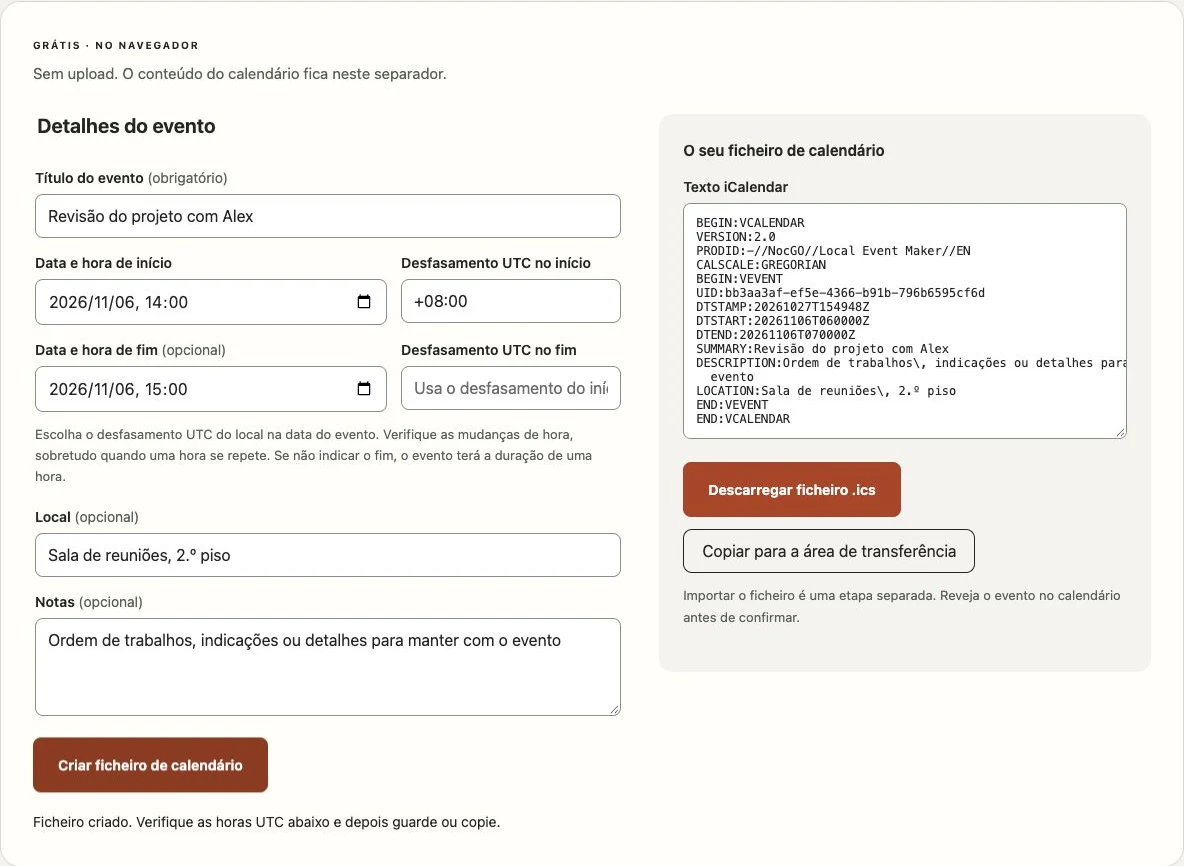This screenshot has height=866, width=1184.
Task: Click the PRODID line in calendar text
Action: point(833,251)
